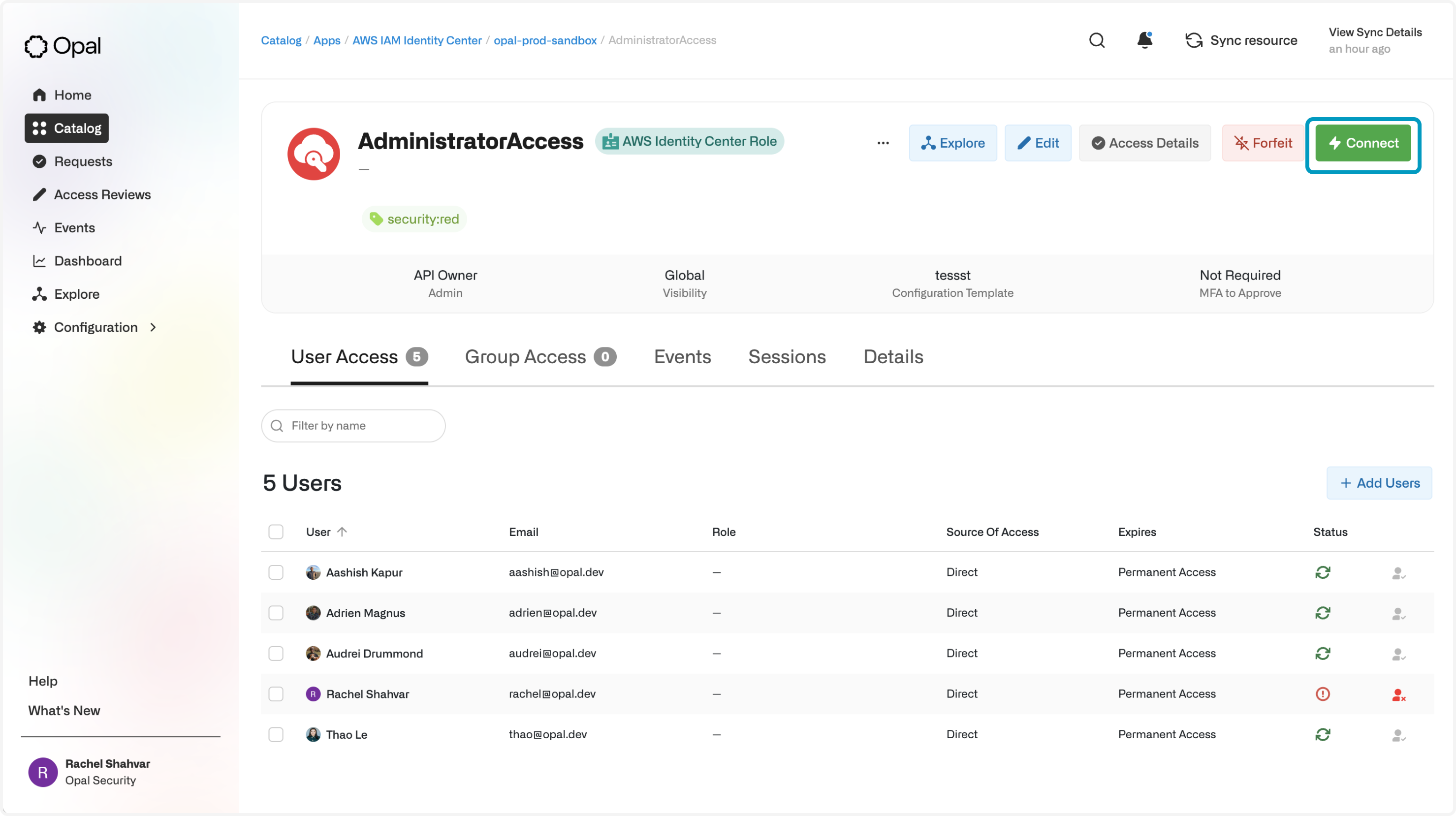Click sync status icon for Audrei Drummond
Image resolution: width=1456 pixels, height=816 pixels.
1323,653
